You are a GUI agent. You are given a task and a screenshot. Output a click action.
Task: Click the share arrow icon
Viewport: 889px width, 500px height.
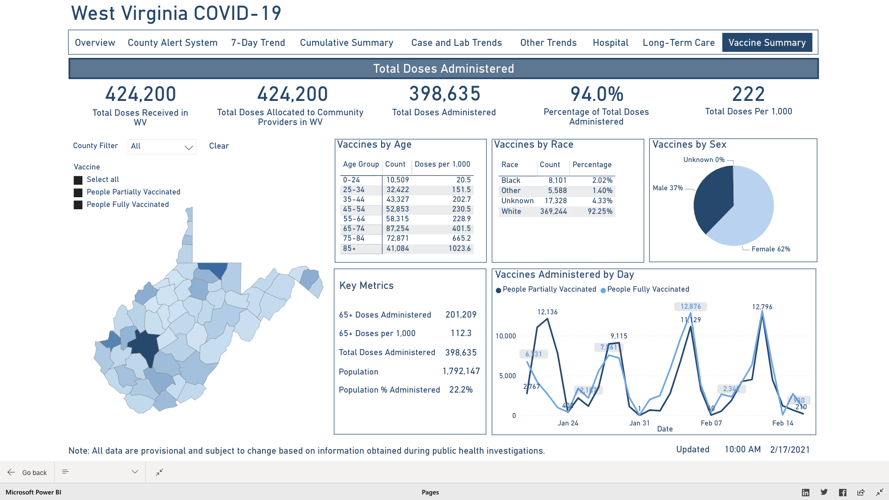click(x=861, y=492)
